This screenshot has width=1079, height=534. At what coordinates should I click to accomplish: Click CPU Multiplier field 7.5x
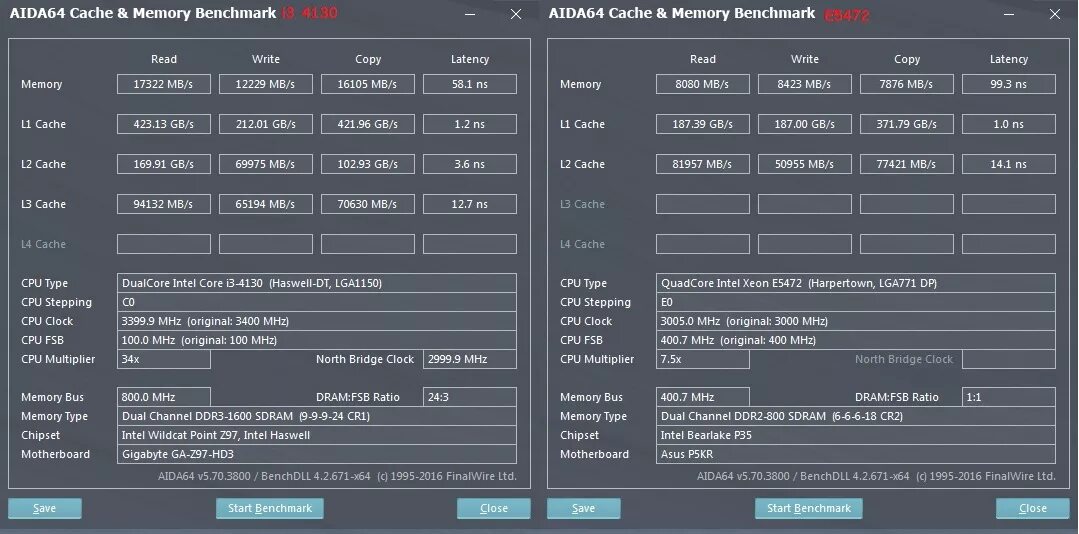click(x=703, y=359)
